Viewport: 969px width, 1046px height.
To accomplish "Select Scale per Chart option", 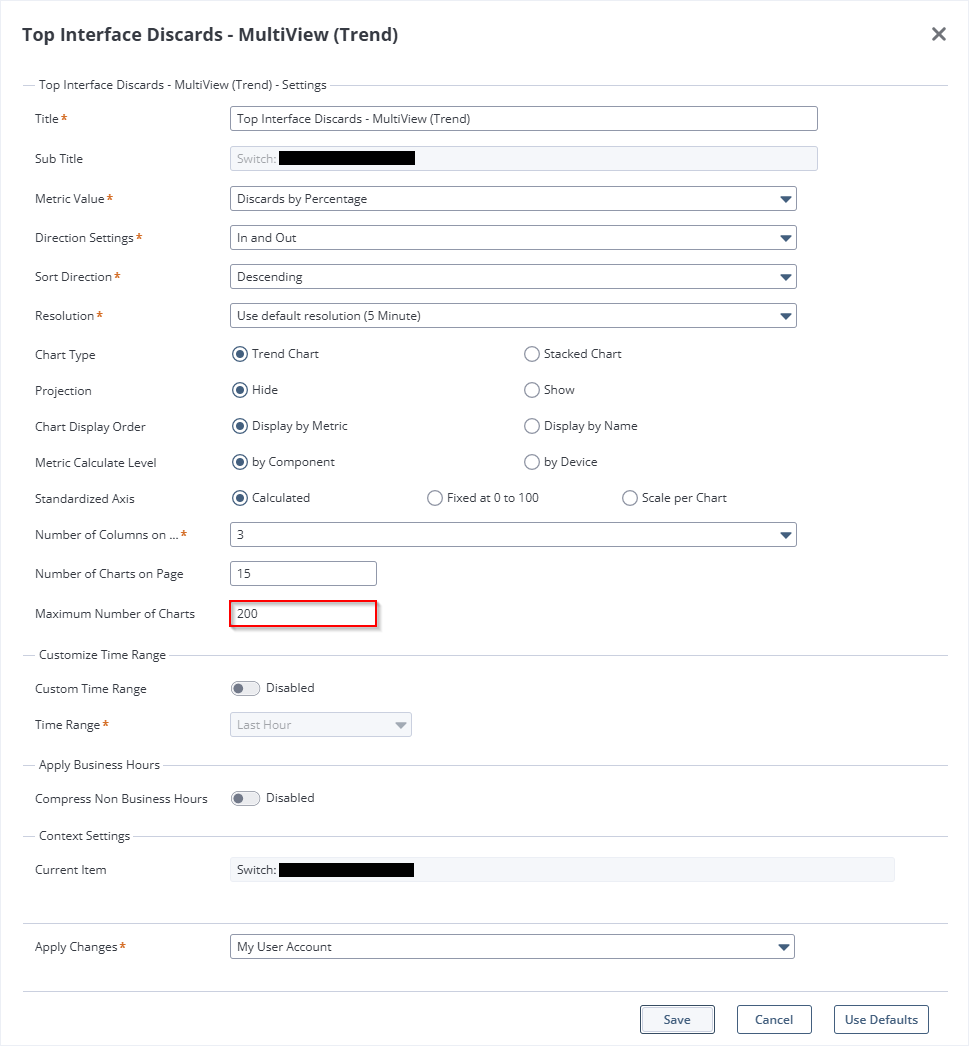I will (x=630, y=498).
